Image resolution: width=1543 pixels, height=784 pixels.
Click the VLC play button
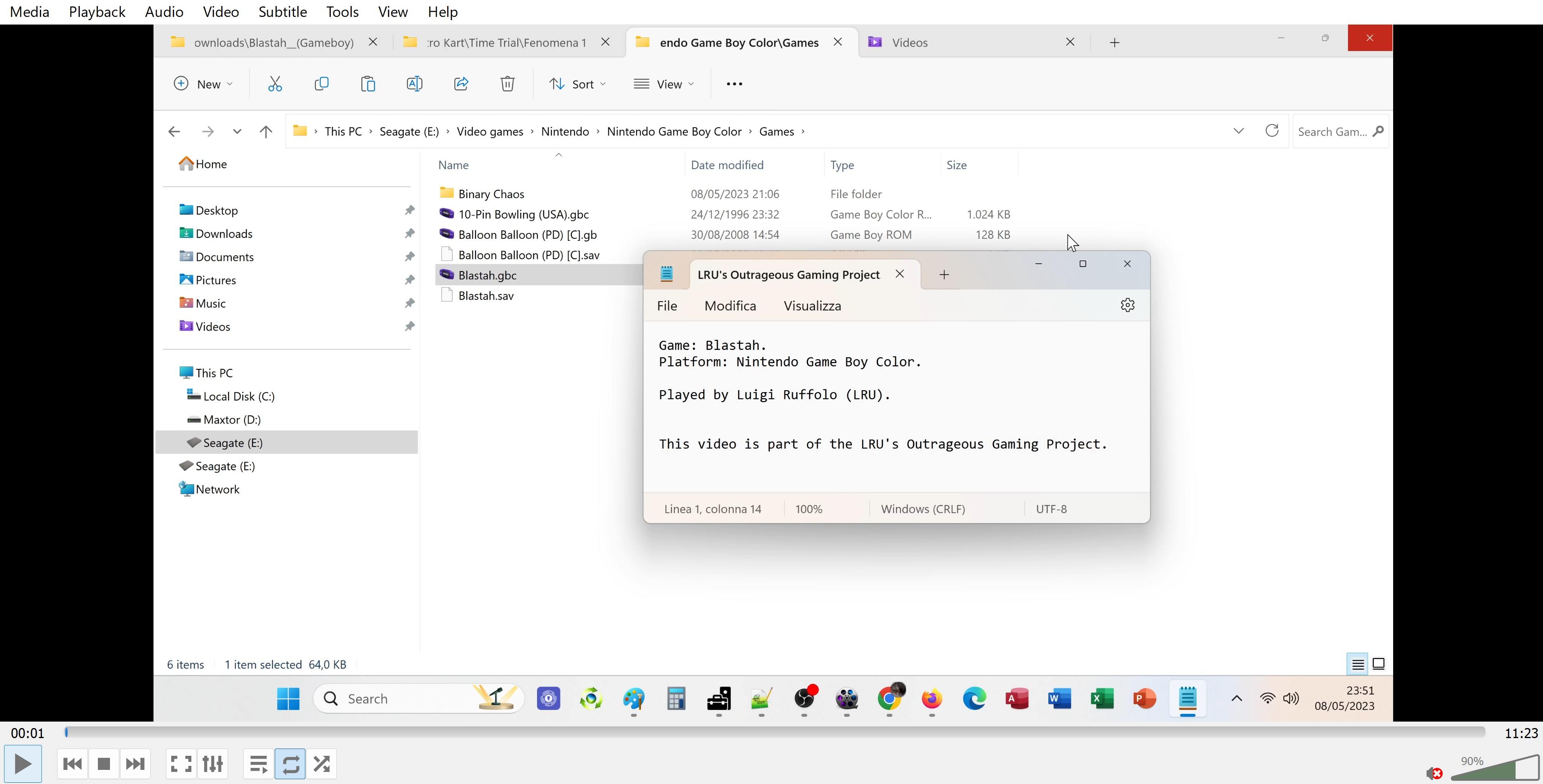pyautogui.click(x=23, y=763)
